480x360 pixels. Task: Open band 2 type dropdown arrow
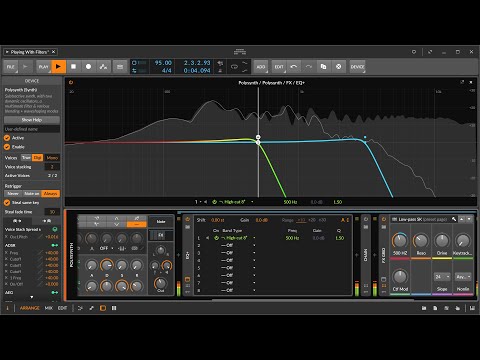point(254,246)
